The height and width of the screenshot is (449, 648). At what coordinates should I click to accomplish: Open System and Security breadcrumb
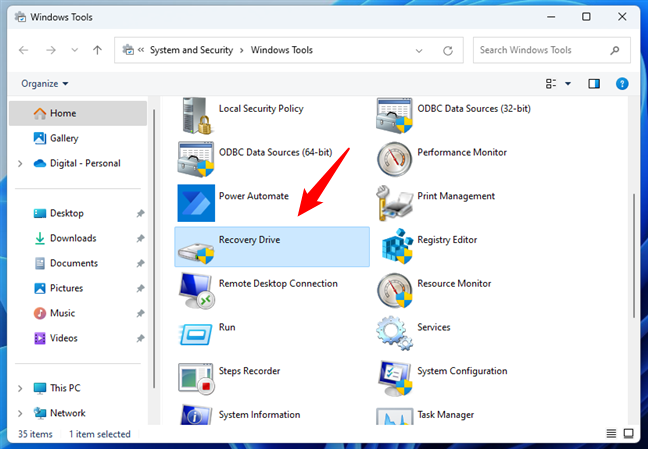[191, 50]
